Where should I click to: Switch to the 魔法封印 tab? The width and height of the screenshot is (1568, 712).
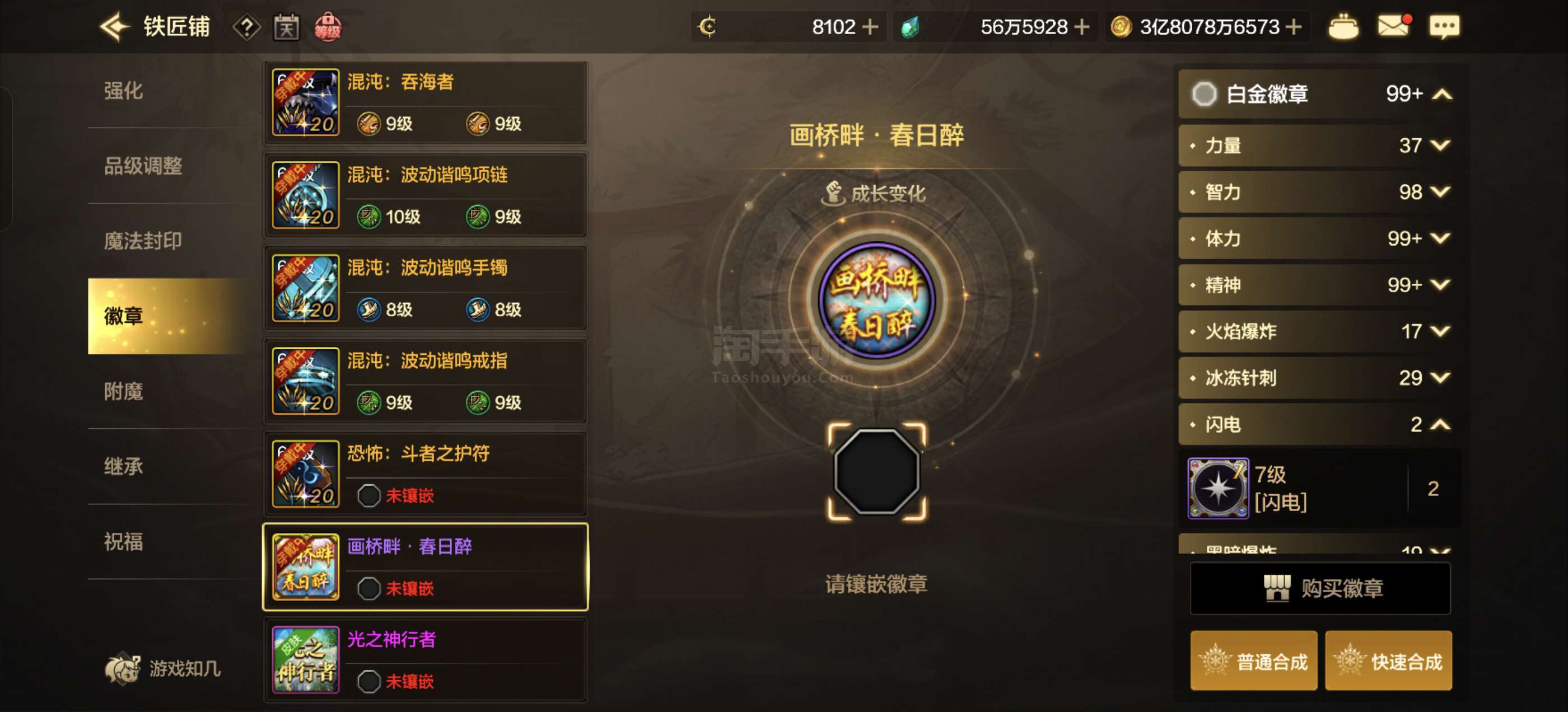142,241
